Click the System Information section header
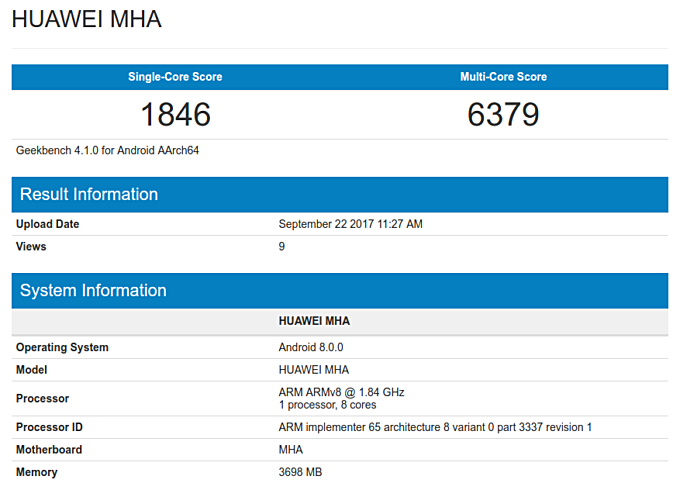The image size is (680, 490). (x=93, y=291)
